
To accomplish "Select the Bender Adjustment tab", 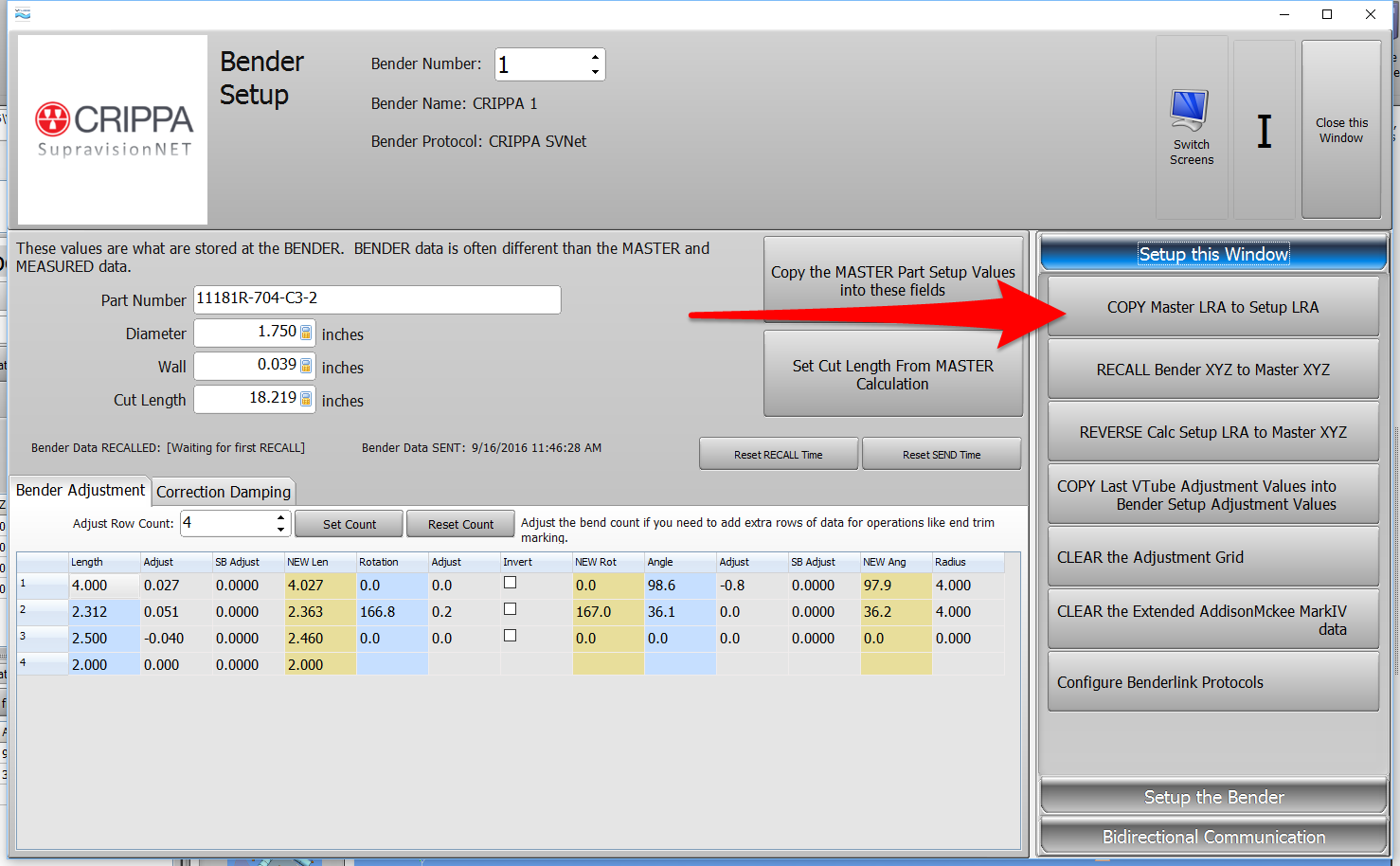I will [81, 490].
